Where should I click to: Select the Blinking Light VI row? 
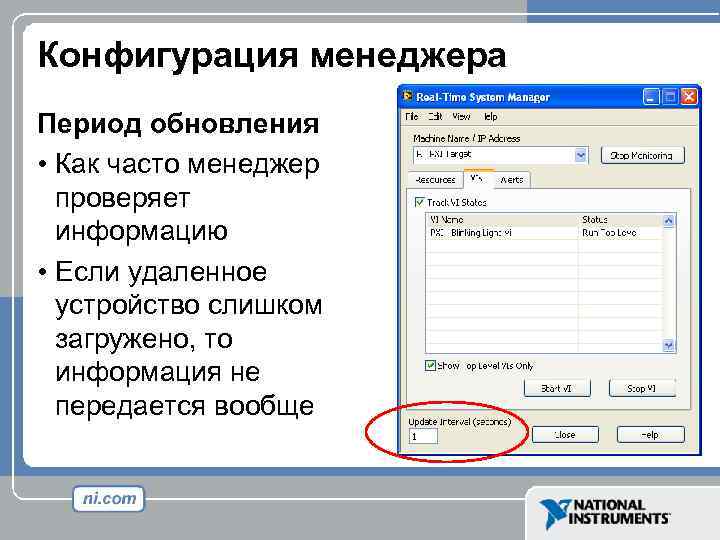(544, 233)
